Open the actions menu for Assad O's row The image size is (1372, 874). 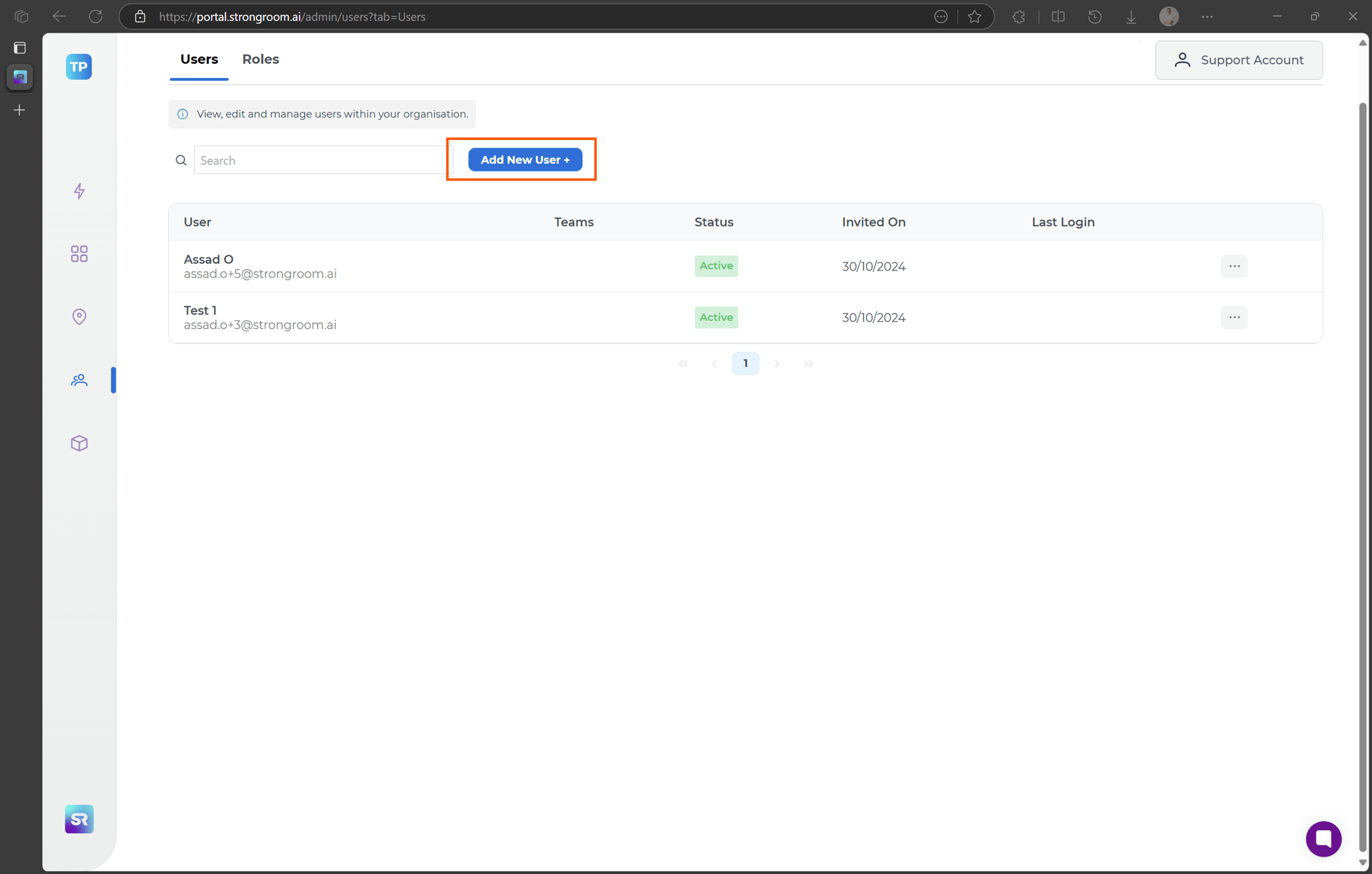[x=1234, y=266]
